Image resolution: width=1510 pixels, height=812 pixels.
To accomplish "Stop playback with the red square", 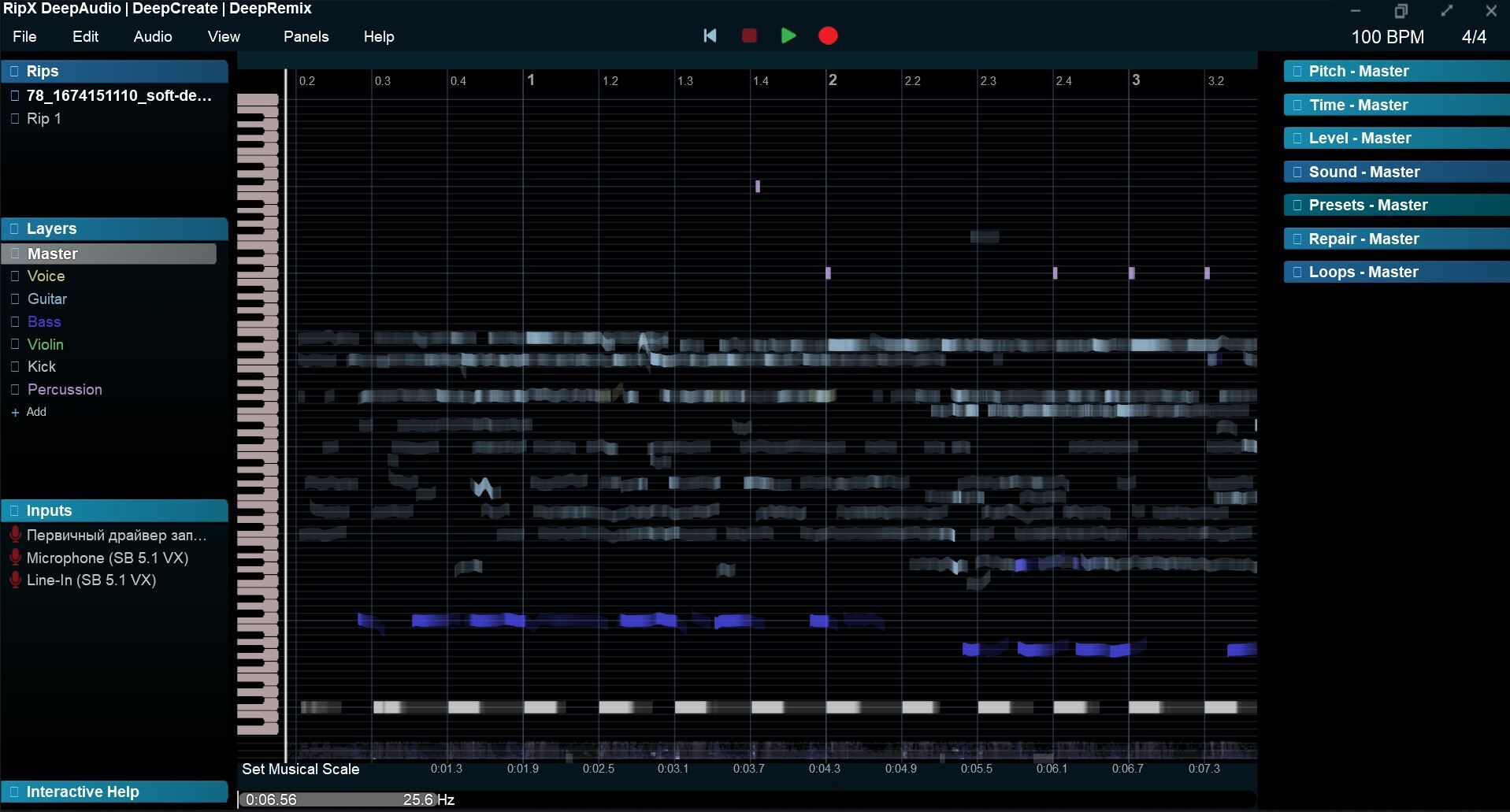I will point(749,35).
